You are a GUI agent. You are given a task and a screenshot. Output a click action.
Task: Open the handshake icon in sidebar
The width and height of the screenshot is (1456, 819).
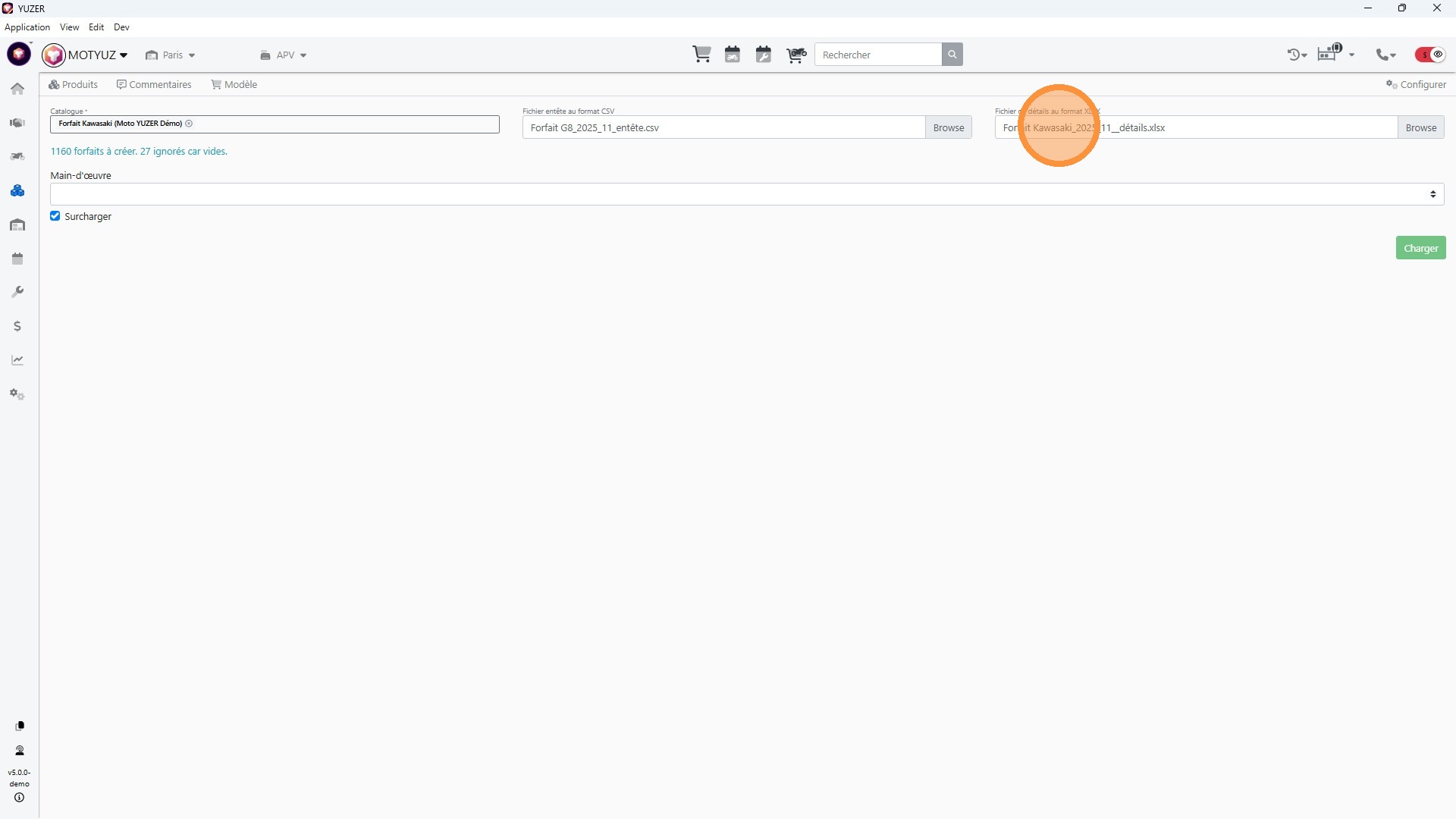tap(17, 123)
